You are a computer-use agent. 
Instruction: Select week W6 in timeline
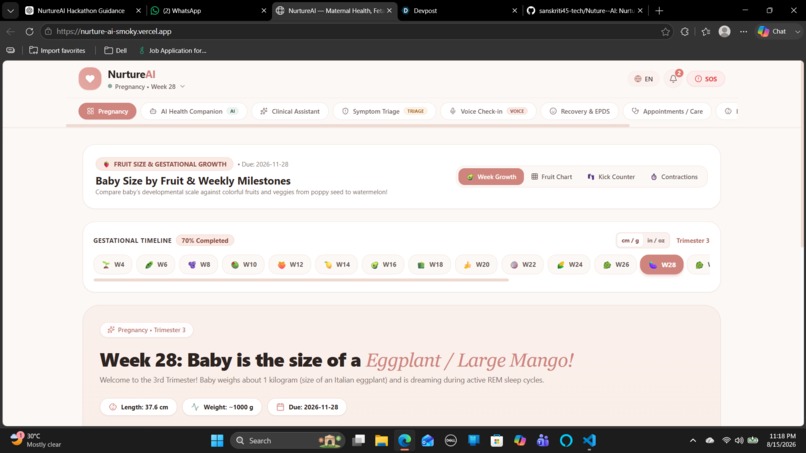(156, 265)
